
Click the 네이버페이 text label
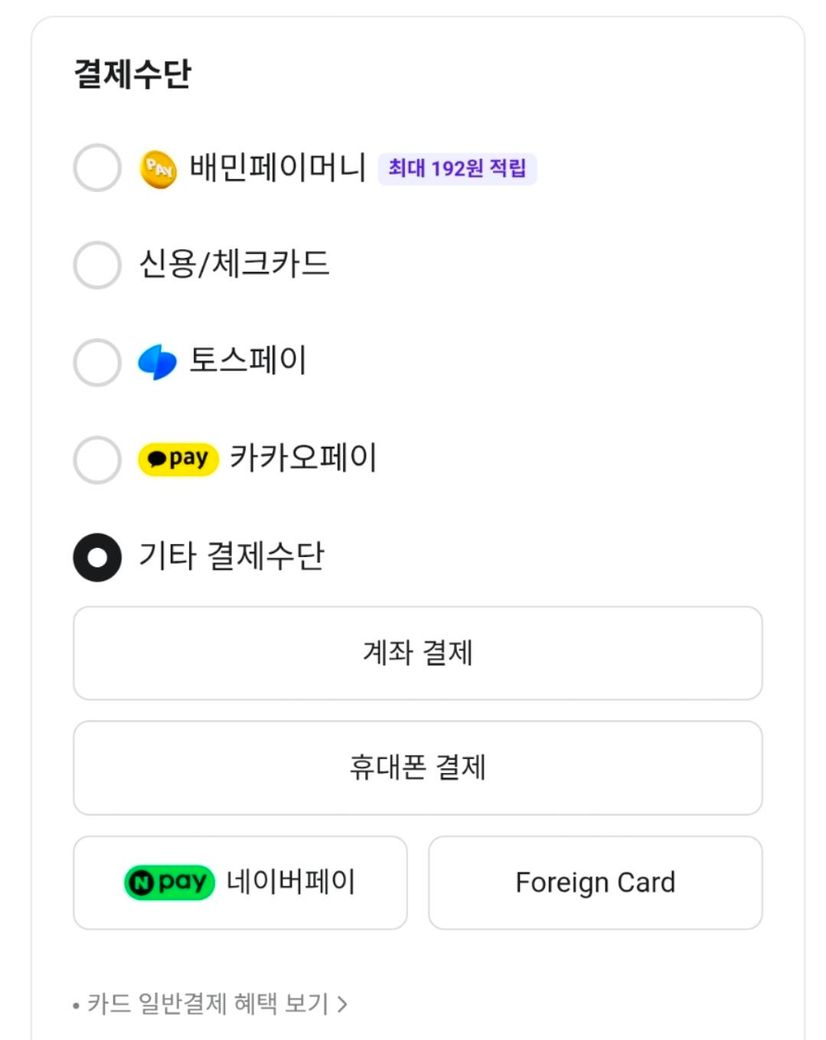(291, 882)
